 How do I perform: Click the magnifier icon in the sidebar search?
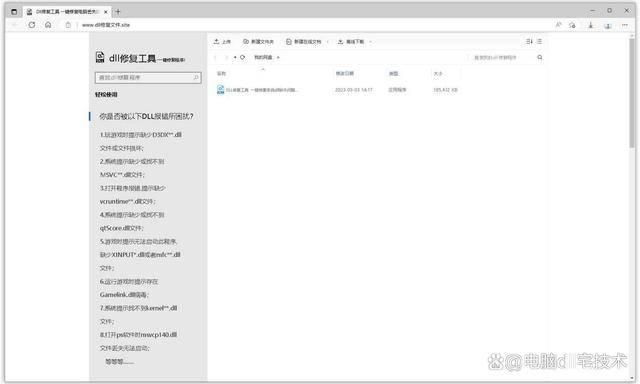(x=196, y=78)
